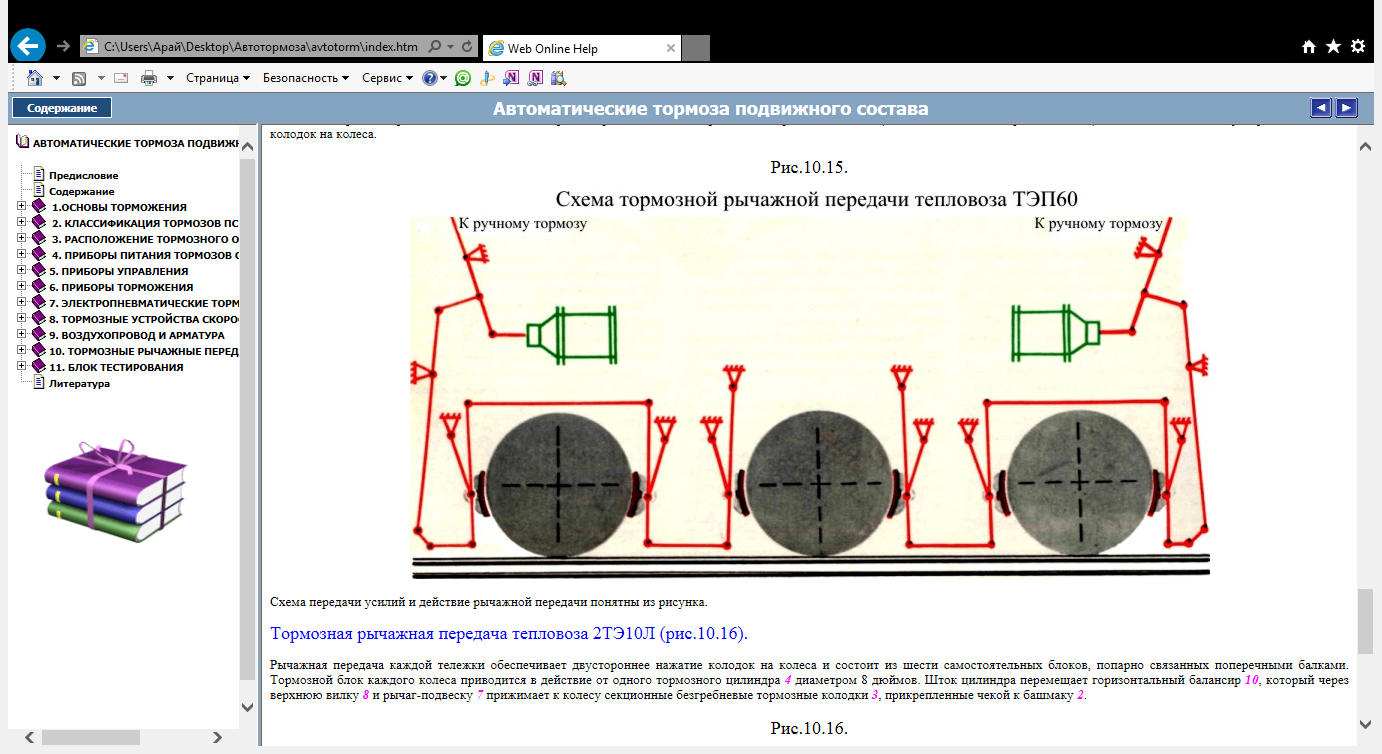The image size is (1382, 754).
Task: Click the home page toolbar icon
Action: coord(35,77)
